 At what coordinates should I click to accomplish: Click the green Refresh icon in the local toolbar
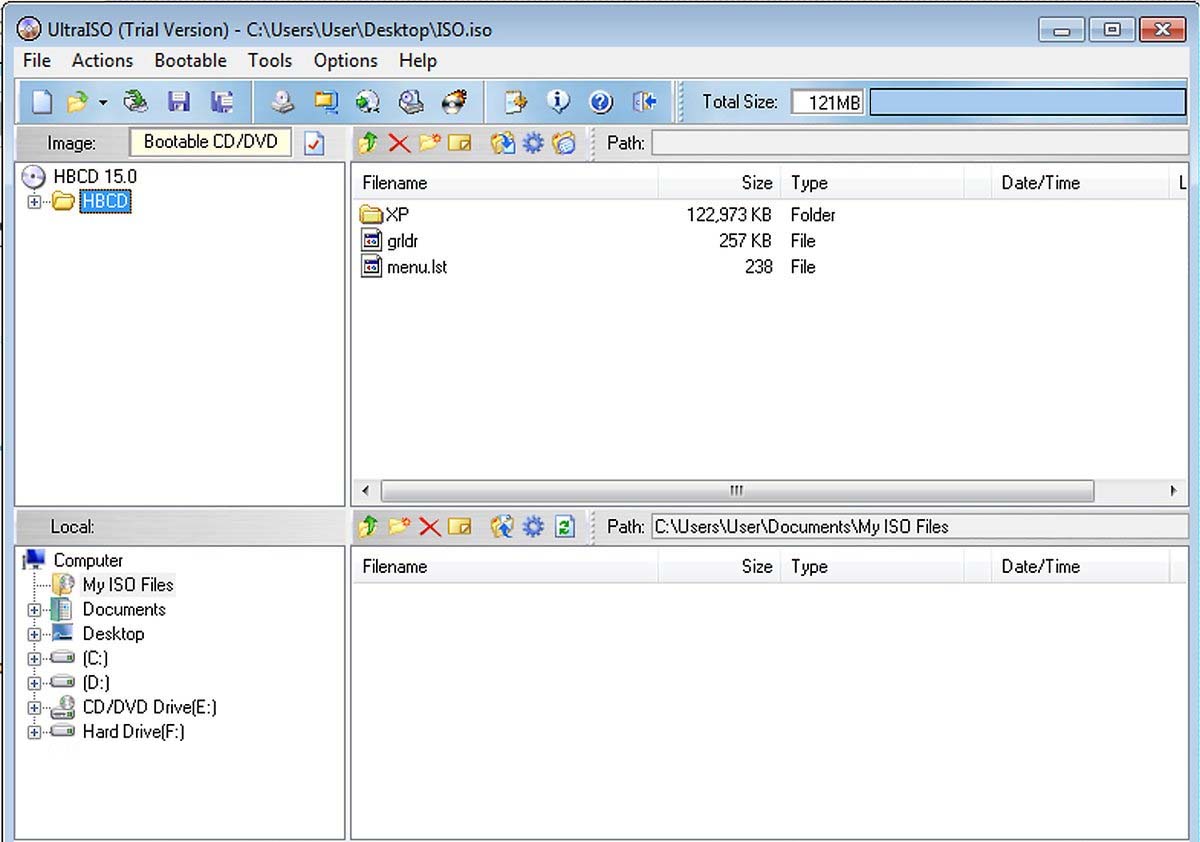coord(565,526)
